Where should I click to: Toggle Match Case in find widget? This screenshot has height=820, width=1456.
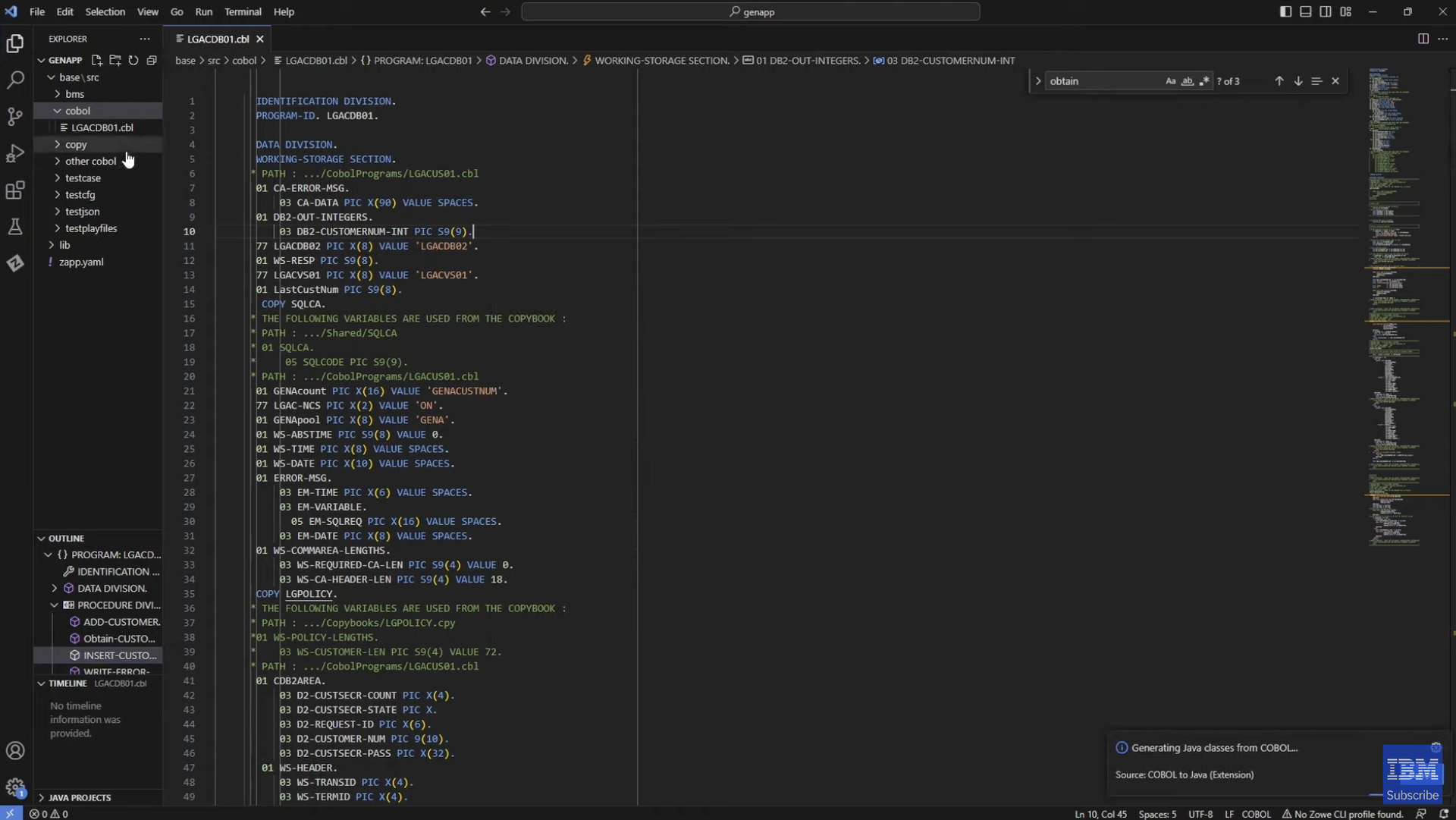point(1170,81)
